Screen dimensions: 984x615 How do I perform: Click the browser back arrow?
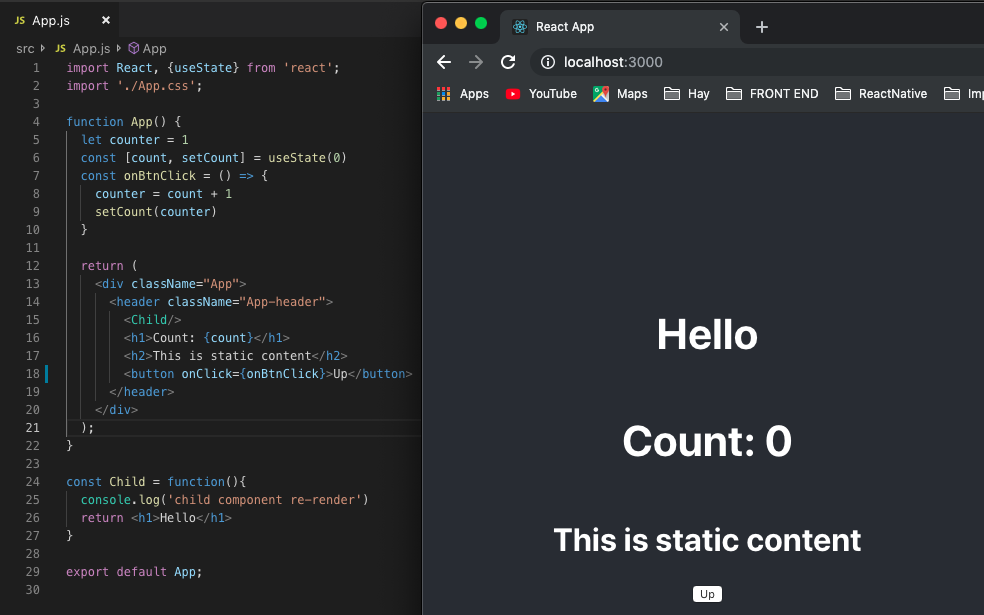coord(444,61)
